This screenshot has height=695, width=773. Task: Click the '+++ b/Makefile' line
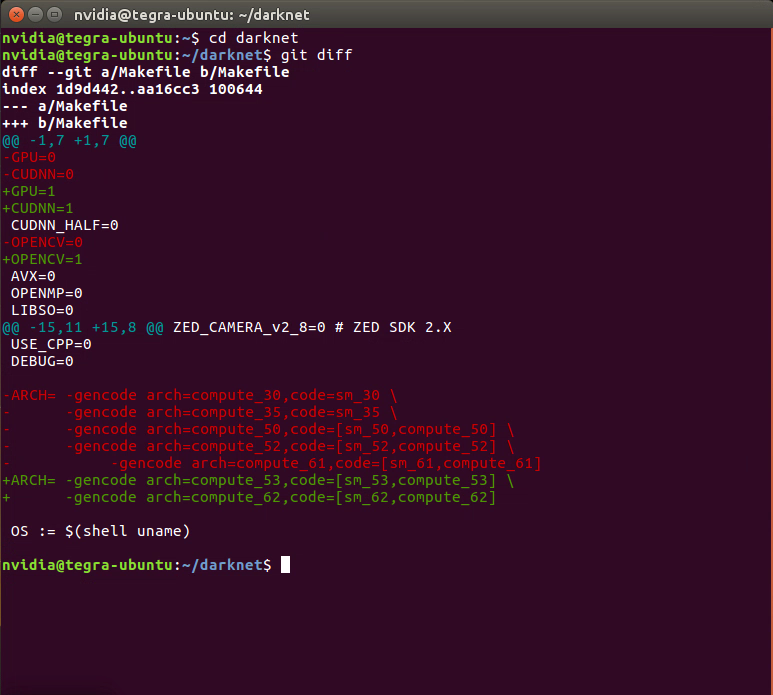click(x=65, y=123)
